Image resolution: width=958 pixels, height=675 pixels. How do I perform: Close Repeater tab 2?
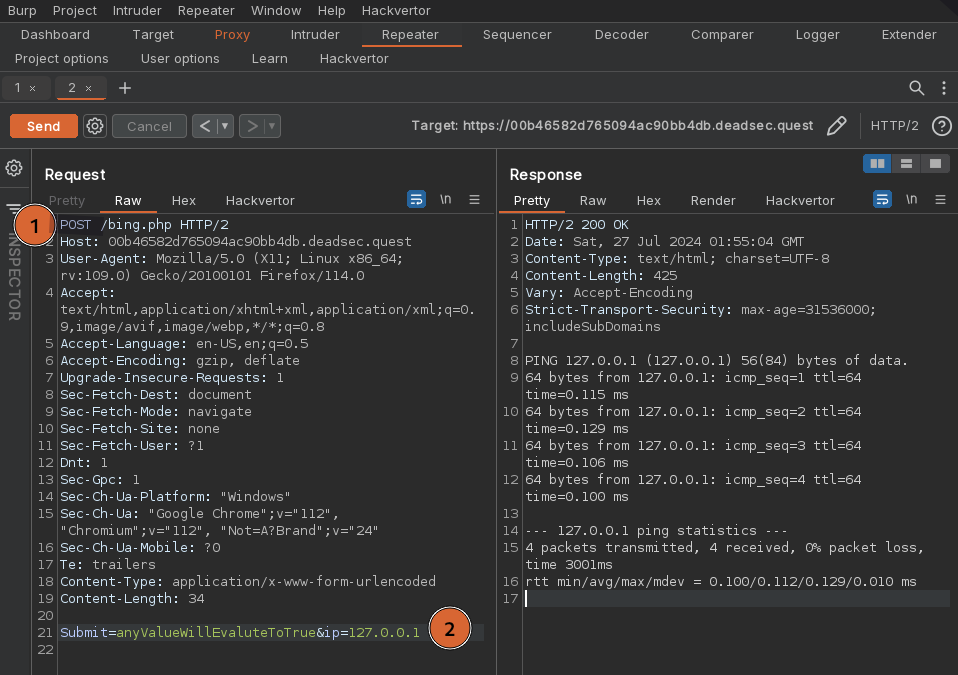pyautogui.click(x=89, y=89)
